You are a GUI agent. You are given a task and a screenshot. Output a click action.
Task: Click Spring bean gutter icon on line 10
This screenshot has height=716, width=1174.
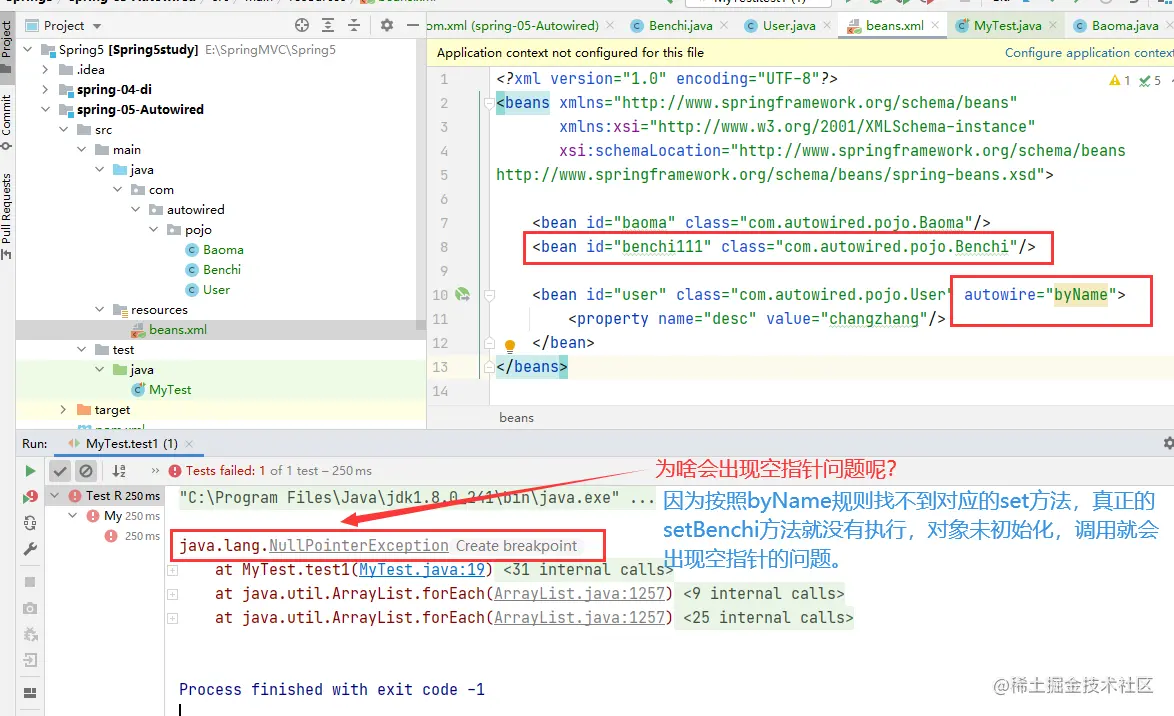coord(463,294)
